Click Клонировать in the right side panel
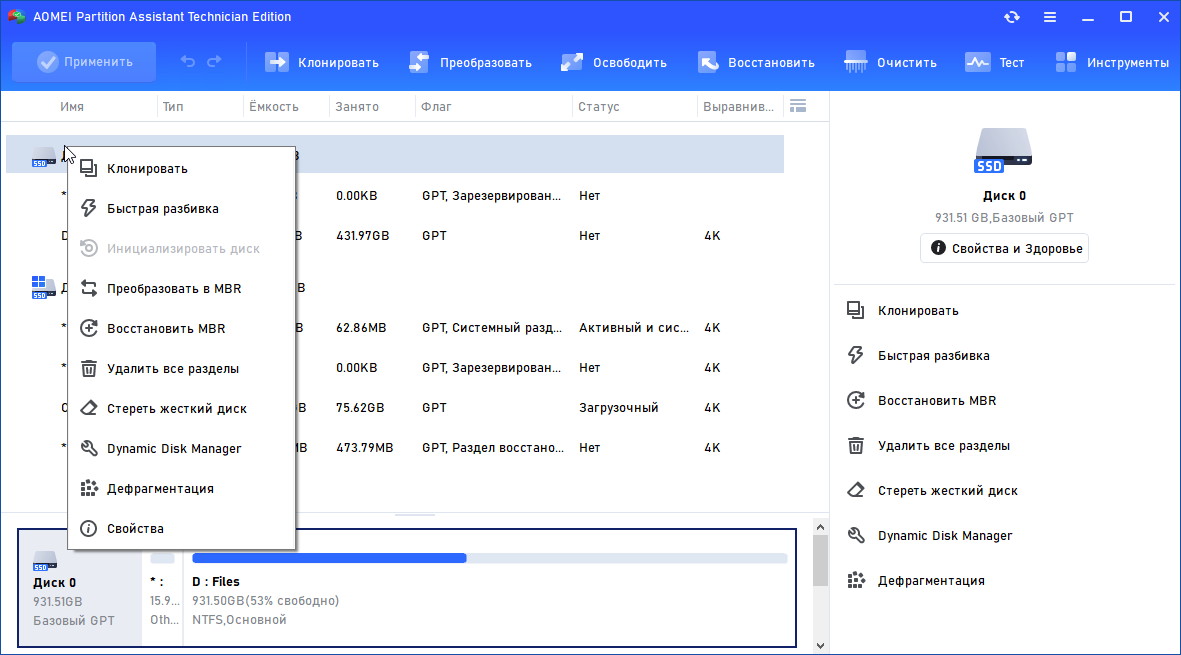 click(902, 310)
